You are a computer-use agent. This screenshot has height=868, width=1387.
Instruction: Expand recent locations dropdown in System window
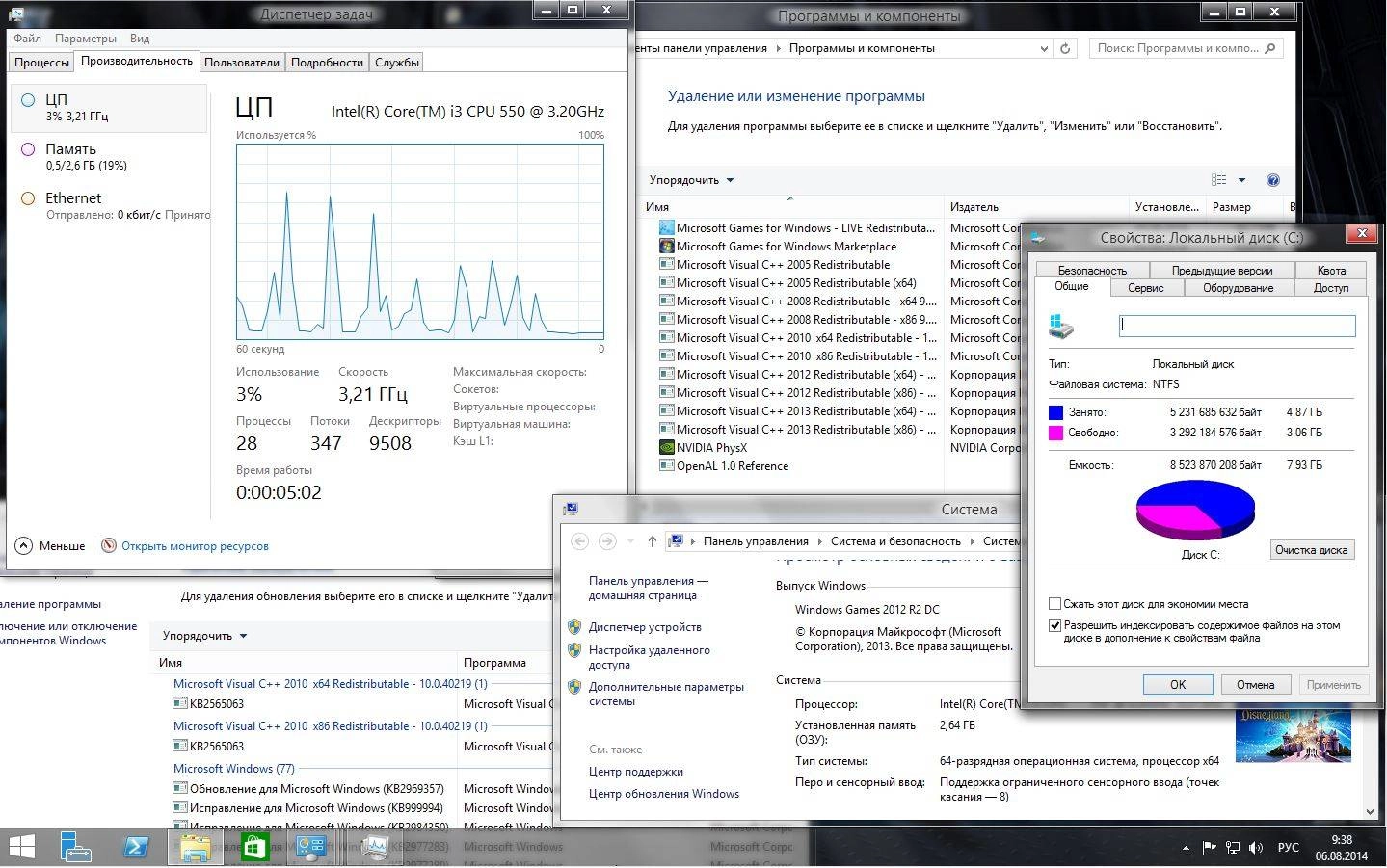coord(630,541)
